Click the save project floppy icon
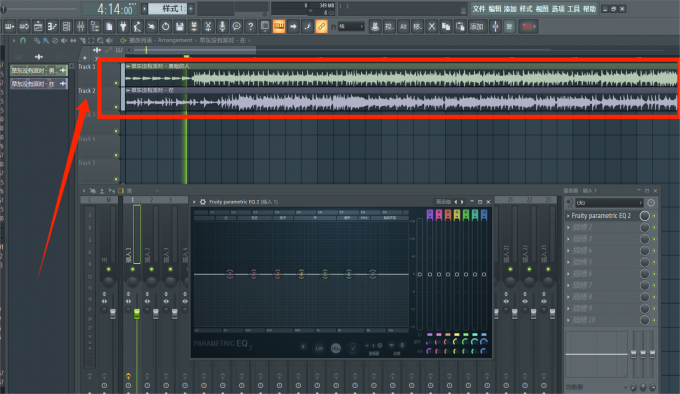Viewport: 680px width, 394px height. tap(180, 27)
